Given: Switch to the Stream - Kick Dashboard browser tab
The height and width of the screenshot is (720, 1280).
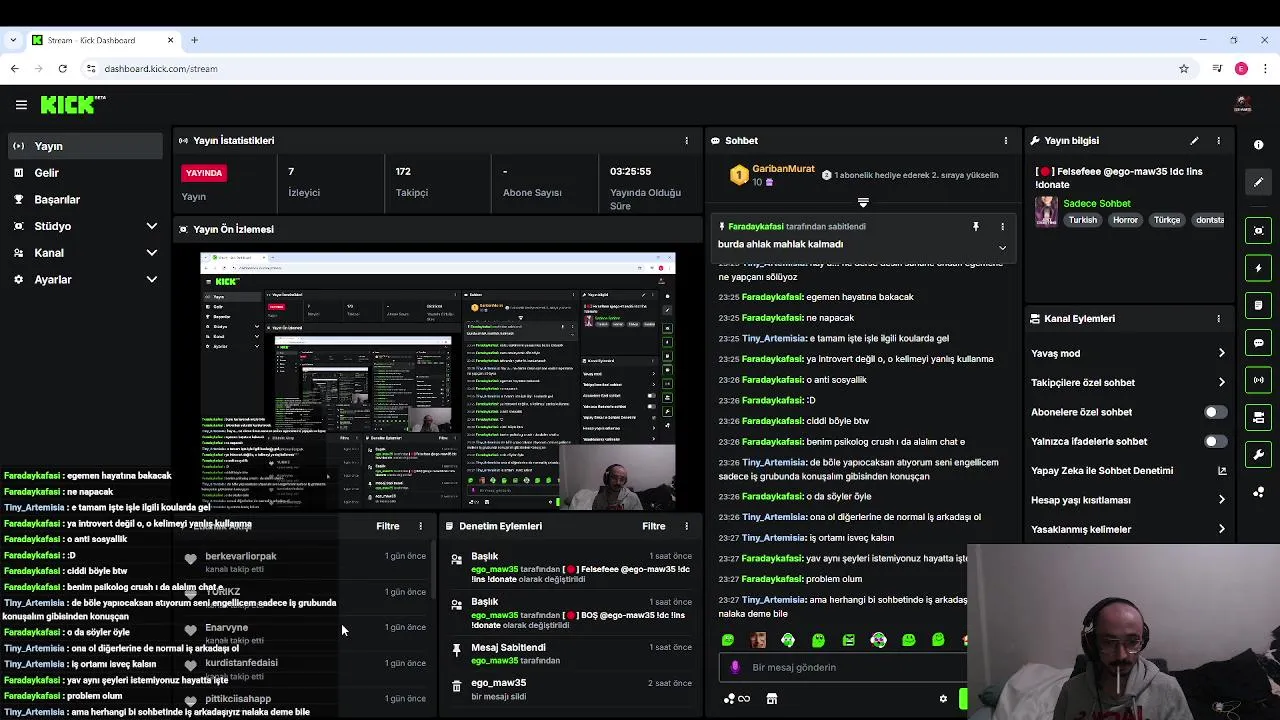Looking at the screenshot, I should click(103, 40).
